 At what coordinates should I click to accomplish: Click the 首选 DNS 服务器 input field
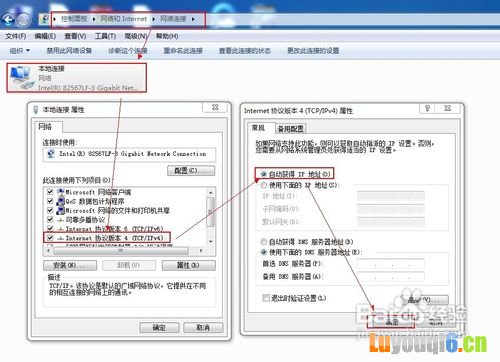(x=391, y=264)
